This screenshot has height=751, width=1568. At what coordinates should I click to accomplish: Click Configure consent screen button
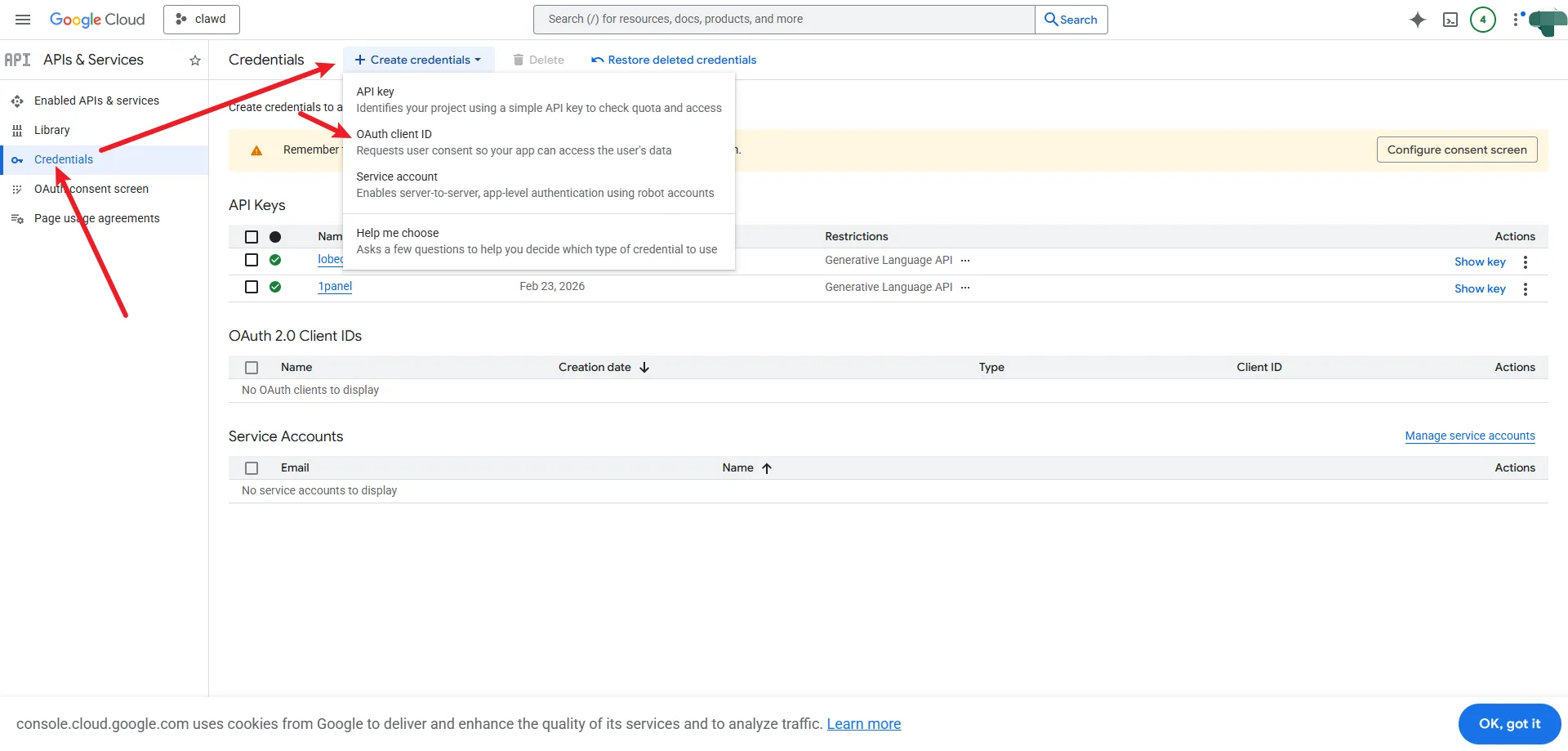pyautogui.click(x=1456, y=150)
